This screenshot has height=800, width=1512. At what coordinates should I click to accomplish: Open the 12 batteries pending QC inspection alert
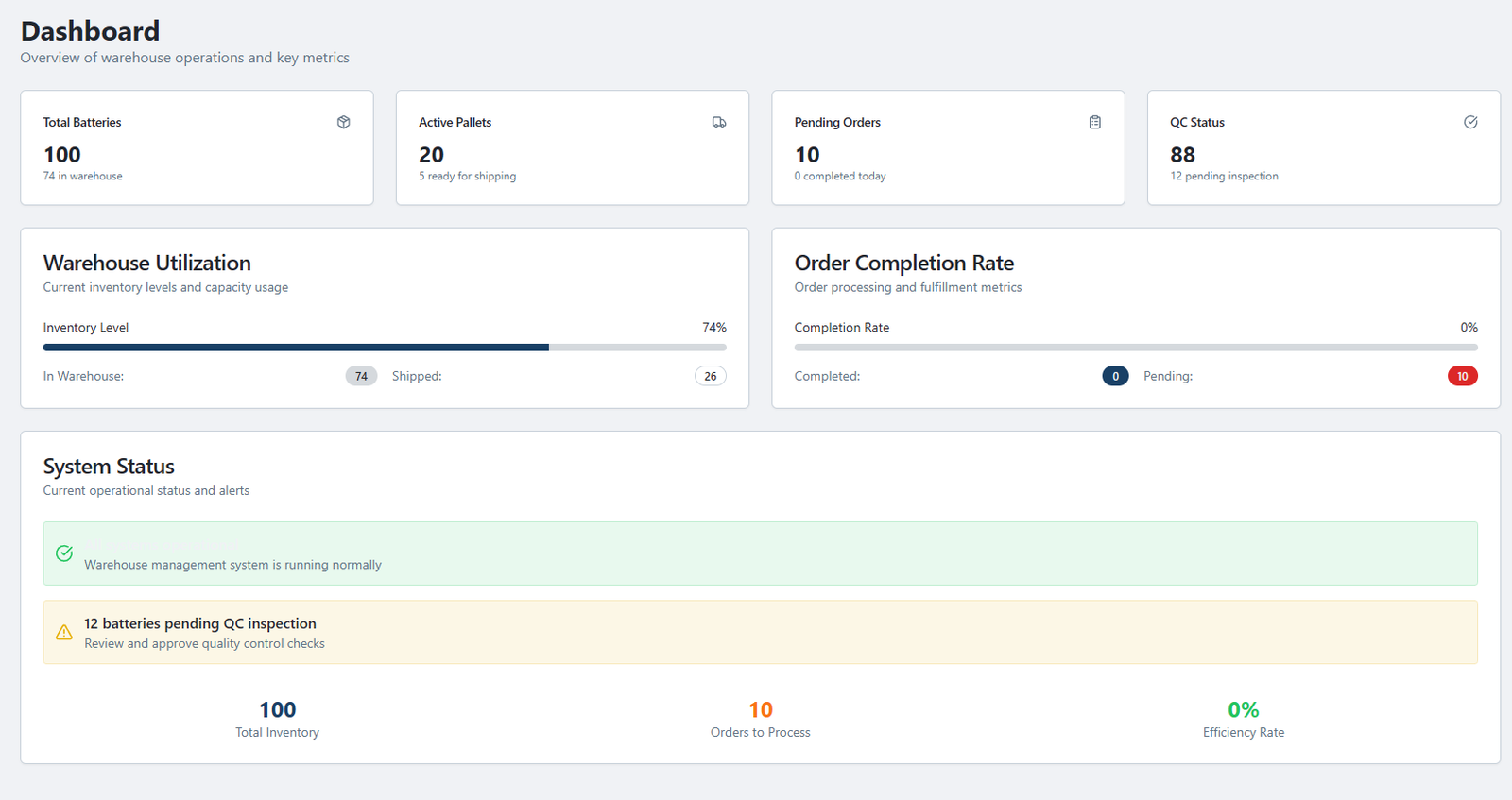coord(200,623)
